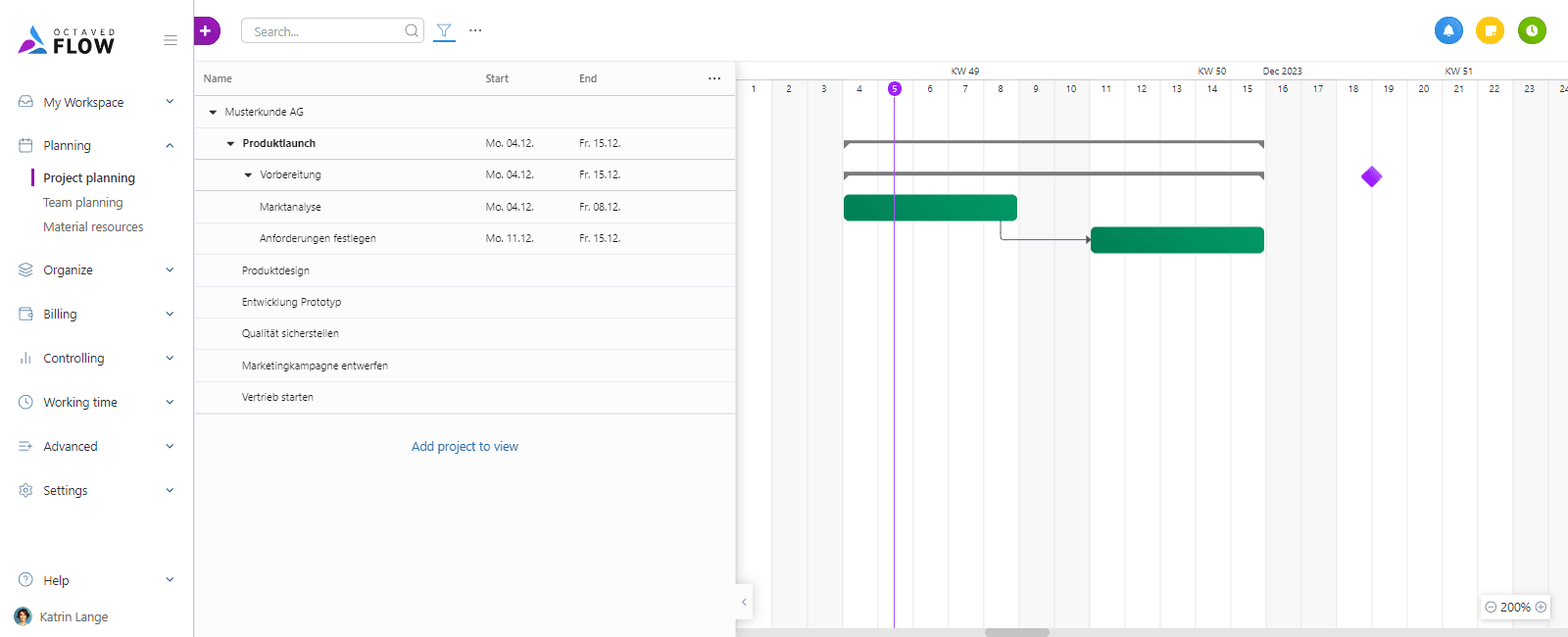The image size is (1568, 637).
Task: Click the zoom out minus icon
Action: pos(1491,608)
